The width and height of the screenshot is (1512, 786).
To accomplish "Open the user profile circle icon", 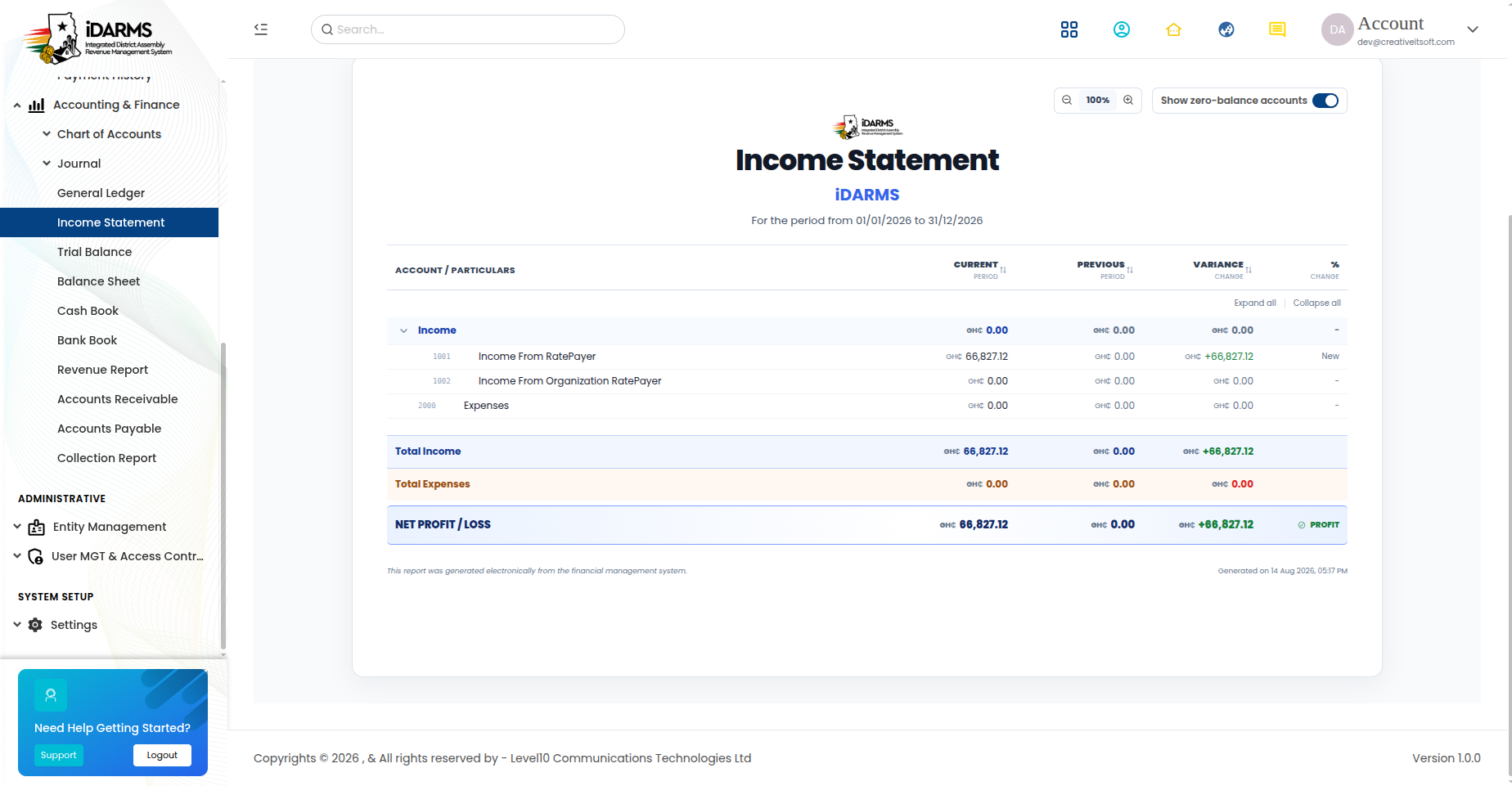I will click(x=1121, y=29).
